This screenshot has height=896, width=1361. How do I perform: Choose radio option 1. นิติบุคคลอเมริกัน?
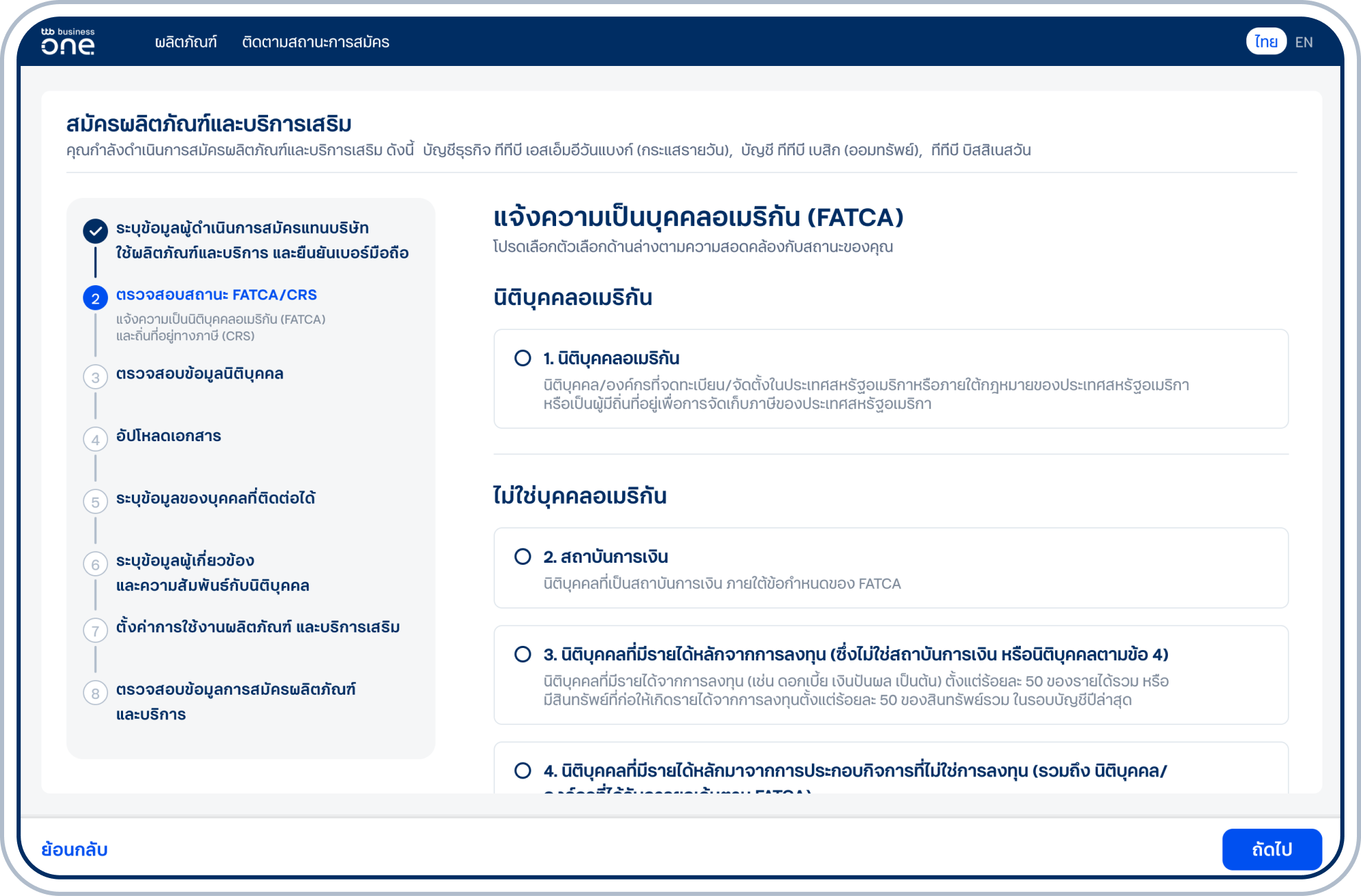pos(523,358)
